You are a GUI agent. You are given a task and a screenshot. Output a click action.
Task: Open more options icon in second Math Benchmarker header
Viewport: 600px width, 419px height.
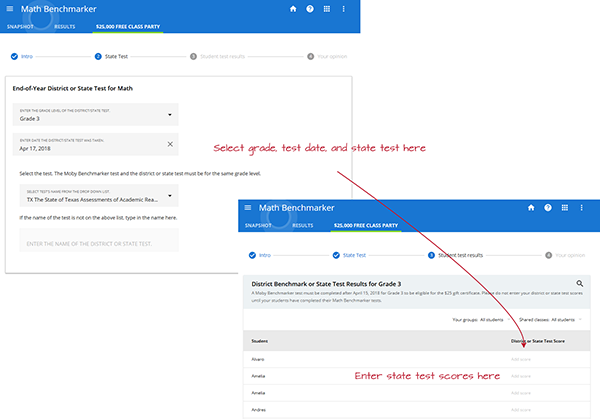pyautogui.click(x=582, y=207)
